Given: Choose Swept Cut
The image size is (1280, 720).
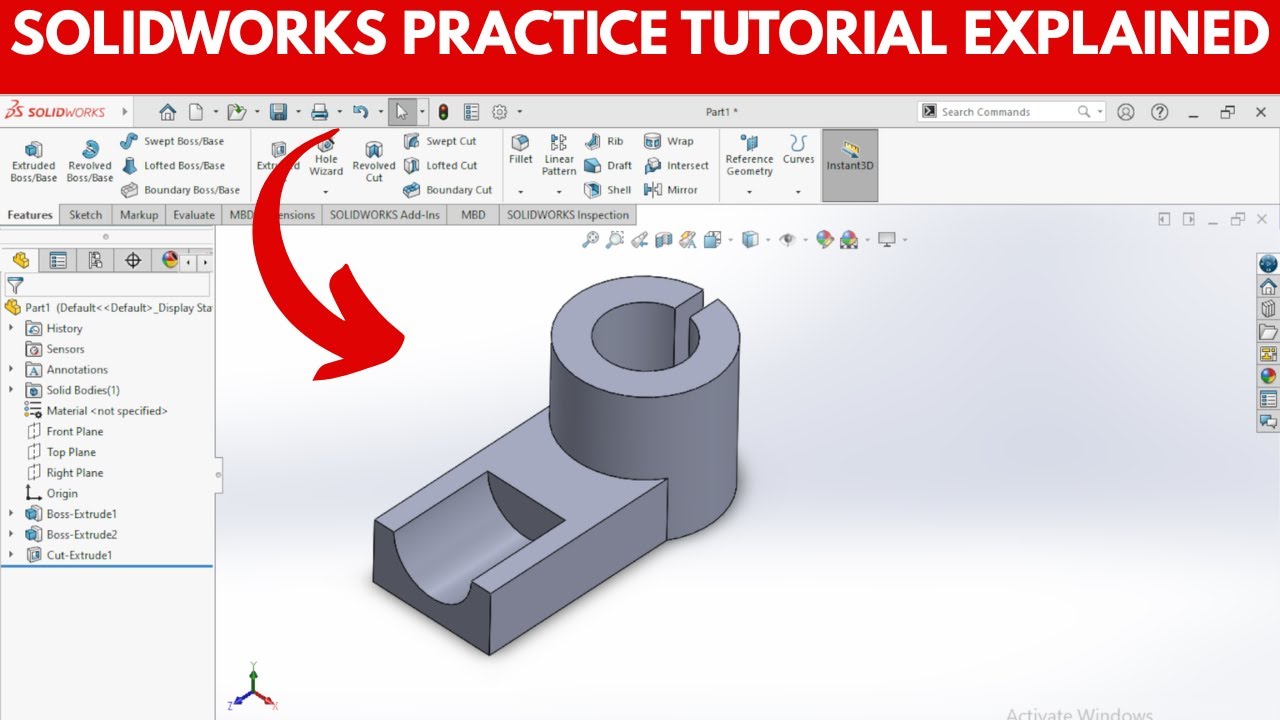Looking at the screenshot, I should (440, 141).
